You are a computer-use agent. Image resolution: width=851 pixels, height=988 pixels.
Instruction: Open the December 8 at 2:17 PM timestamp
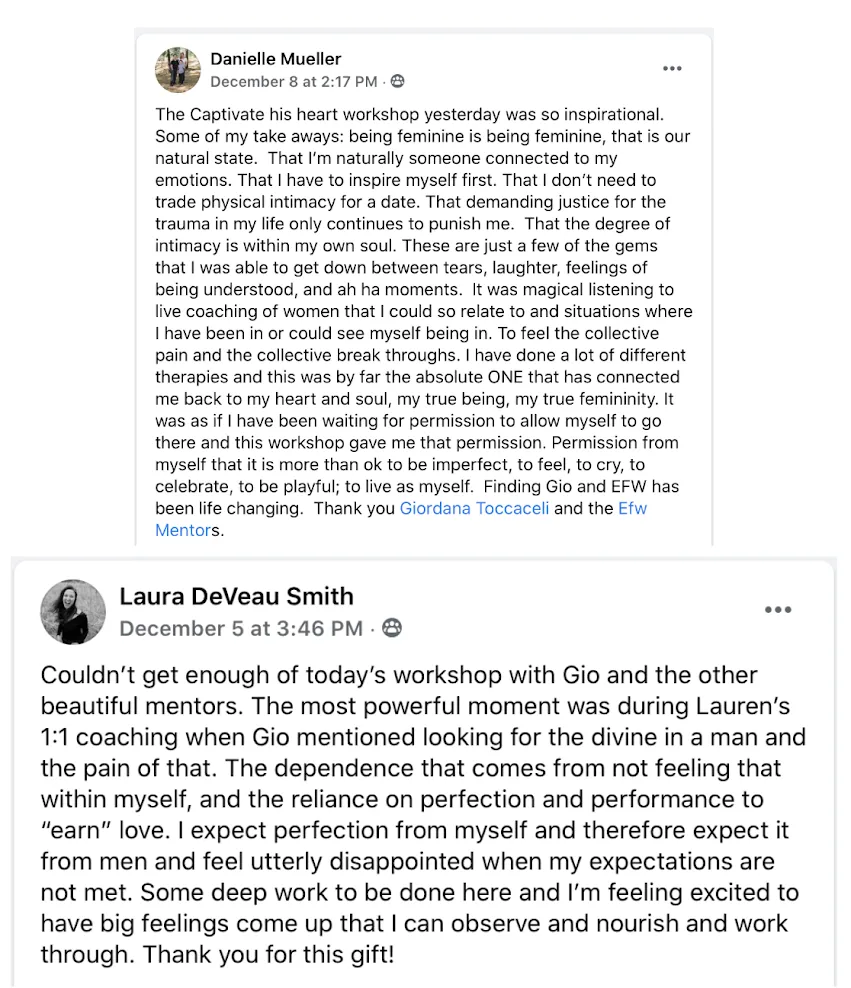pyautogui.click(x=294, y=82)
